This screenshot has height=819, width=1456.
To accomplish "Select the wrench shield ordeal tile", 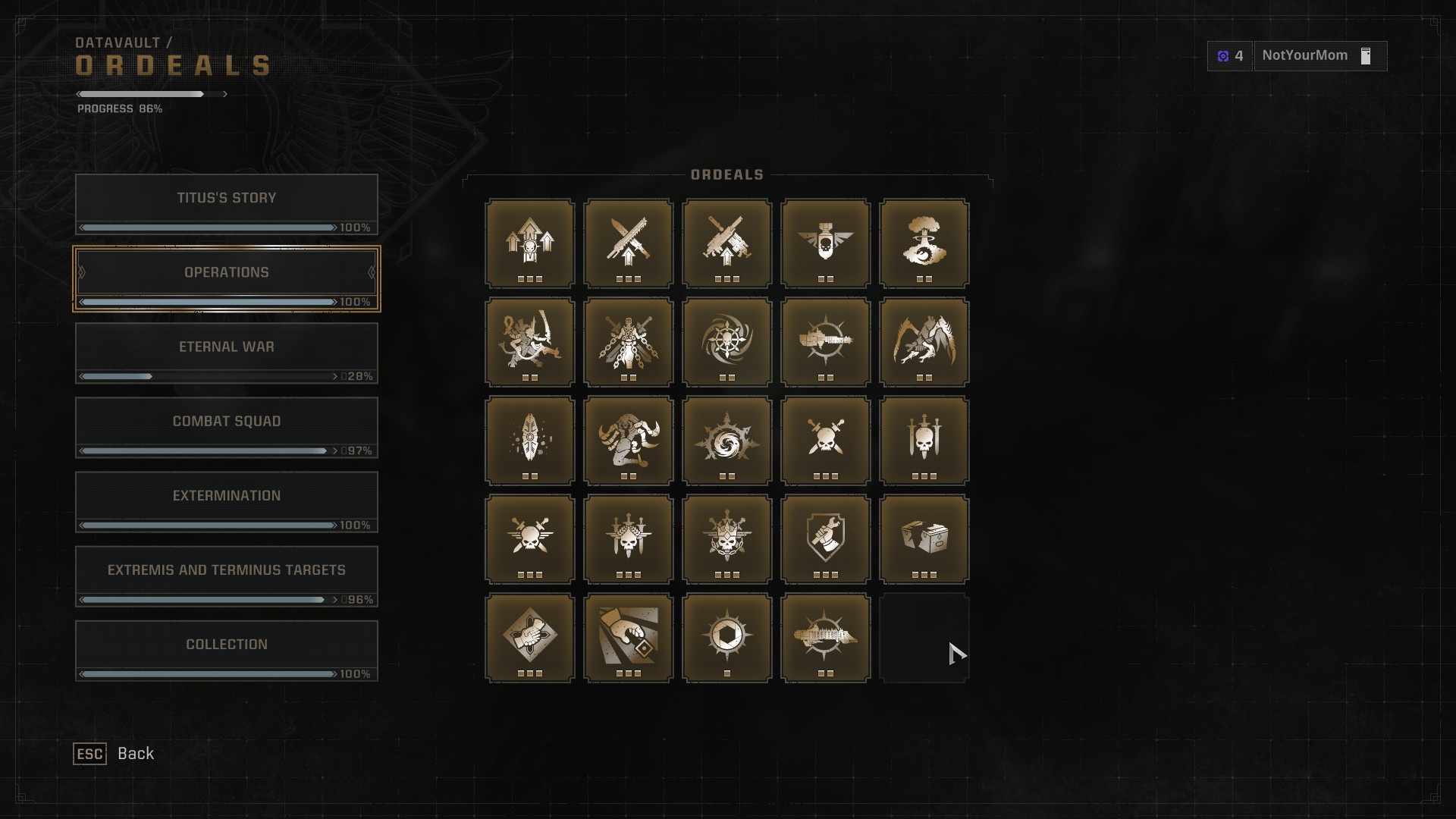I will click(x=825, y=539).
